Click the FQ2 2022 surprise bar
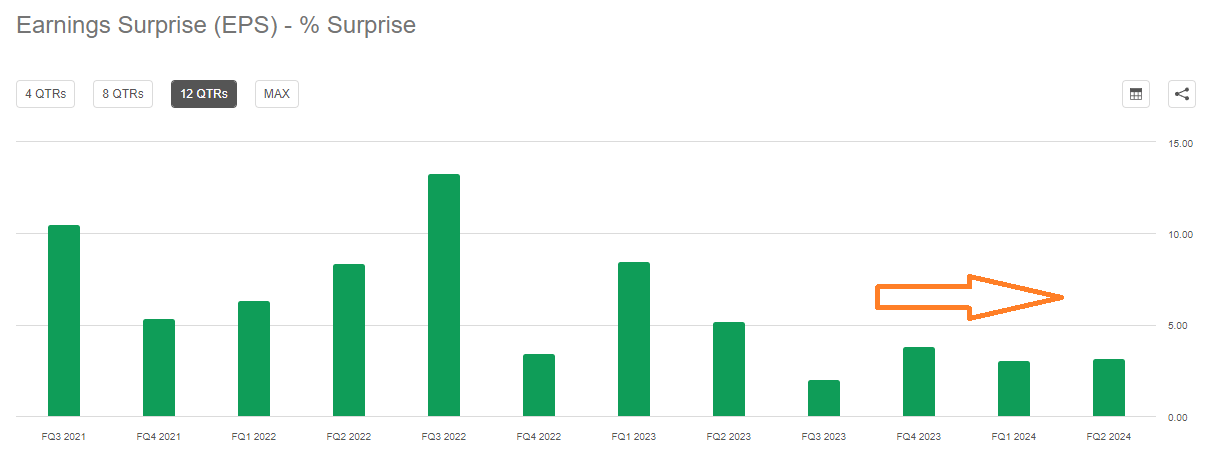 [349, 340]
